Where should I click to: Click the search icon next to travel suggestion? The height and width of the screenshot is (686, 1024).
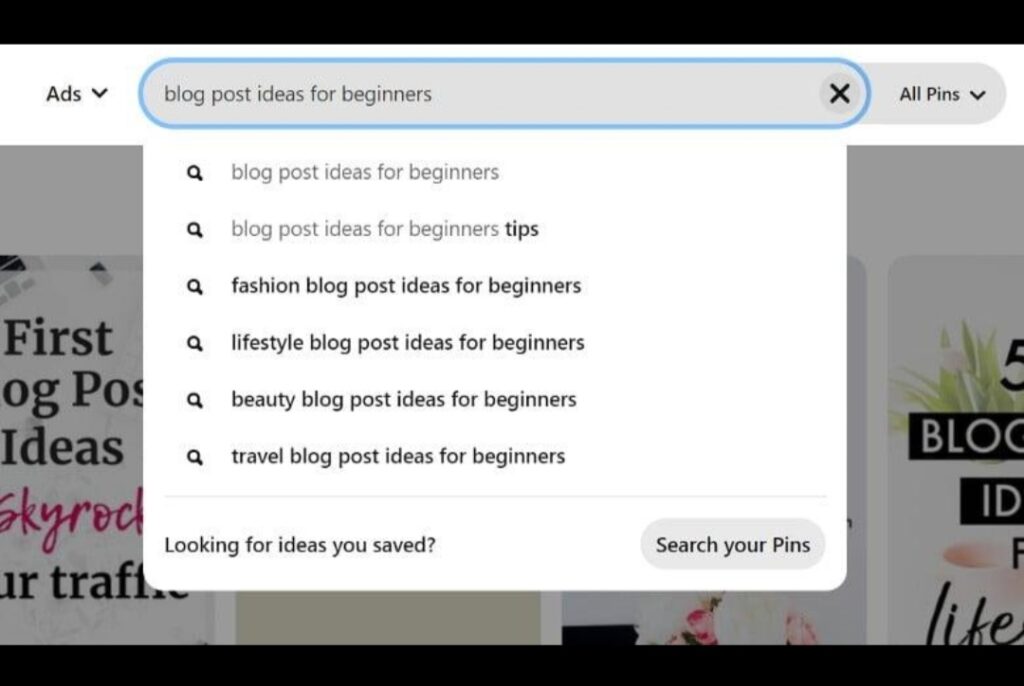tap(194, 456)
